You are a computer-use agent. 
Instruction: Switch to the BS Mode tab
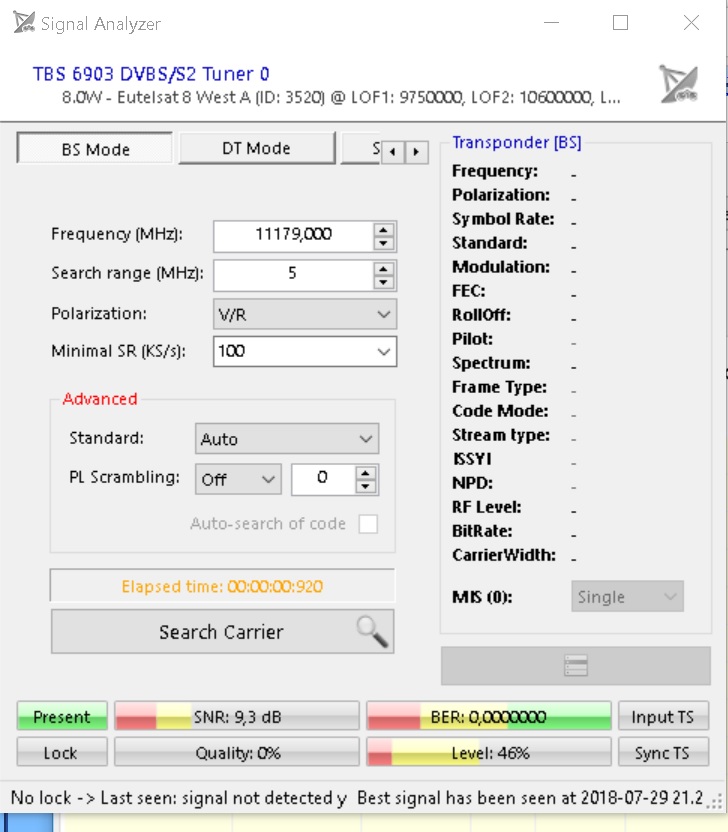coord(95,149)
